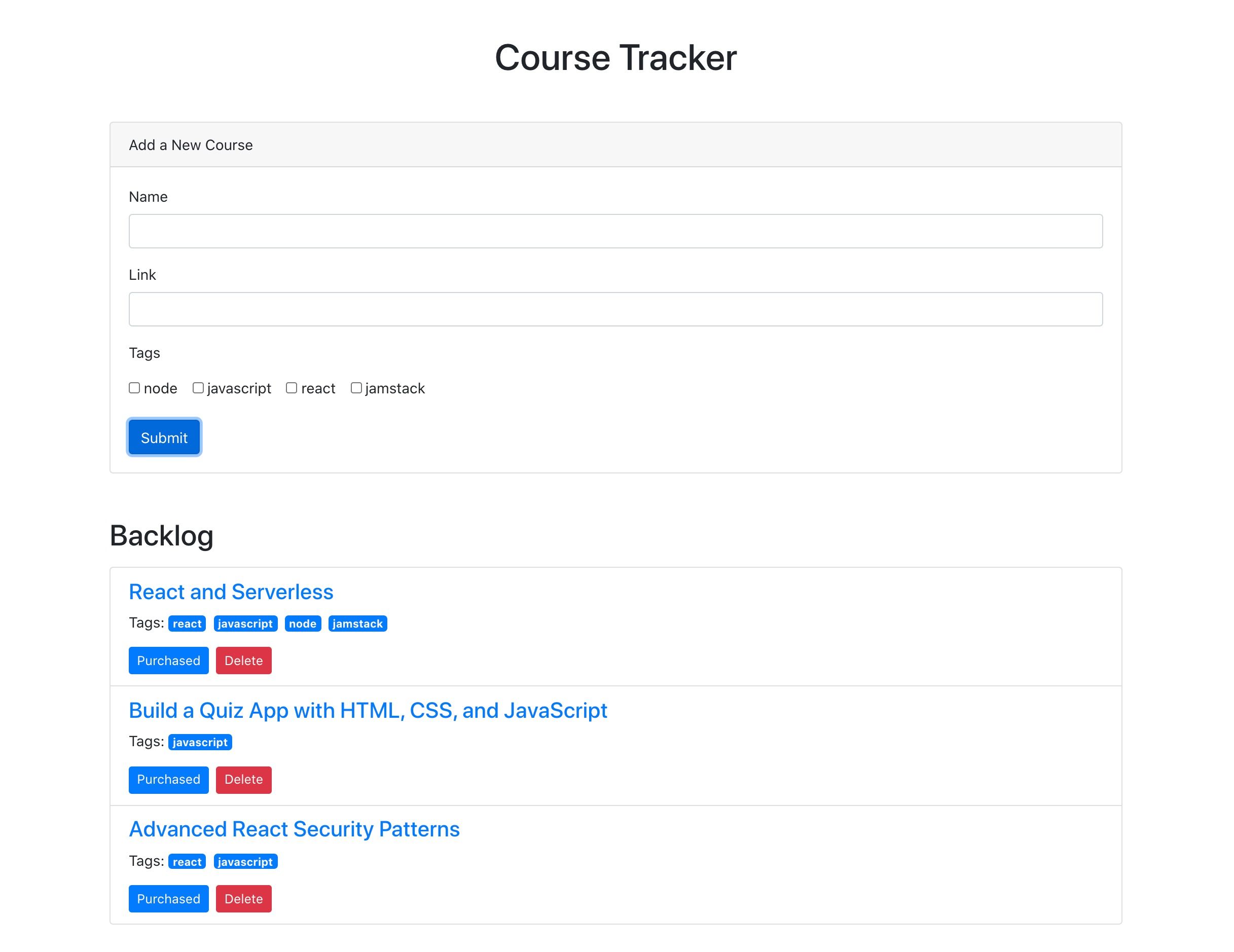The image size is (1234, 952).
Task: Open the Build a Quiz App course link
Action: coord(367,710)
